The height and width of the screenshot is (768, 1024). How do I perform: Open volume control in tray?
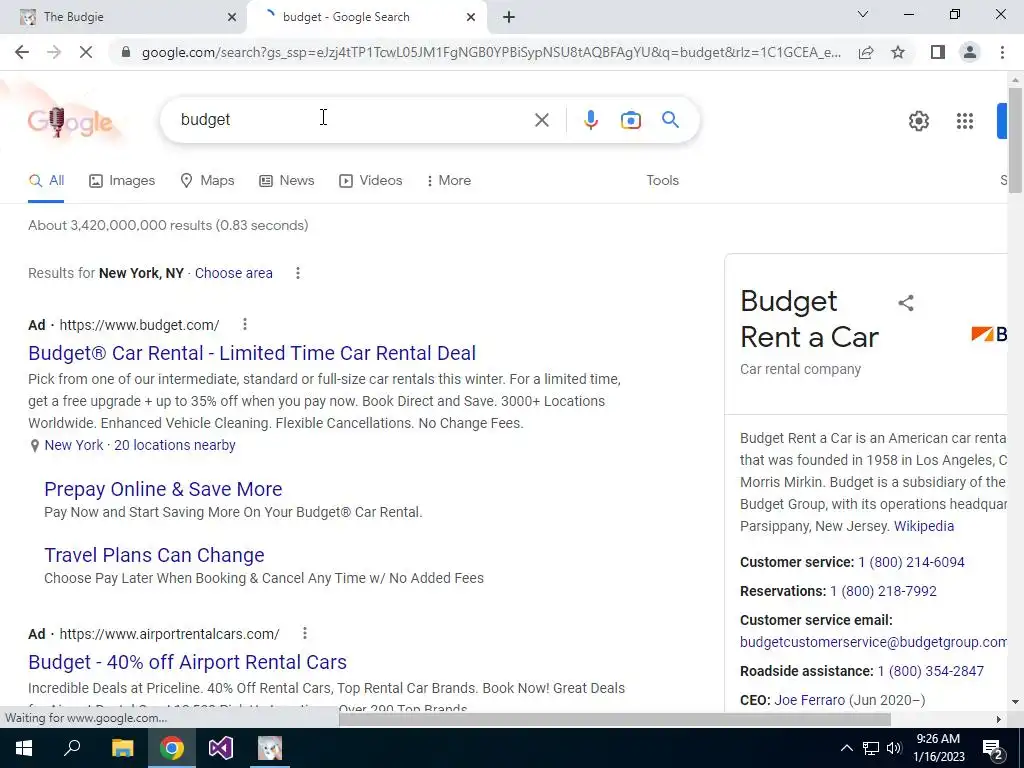pyautogui.click(x=894, y=748)
